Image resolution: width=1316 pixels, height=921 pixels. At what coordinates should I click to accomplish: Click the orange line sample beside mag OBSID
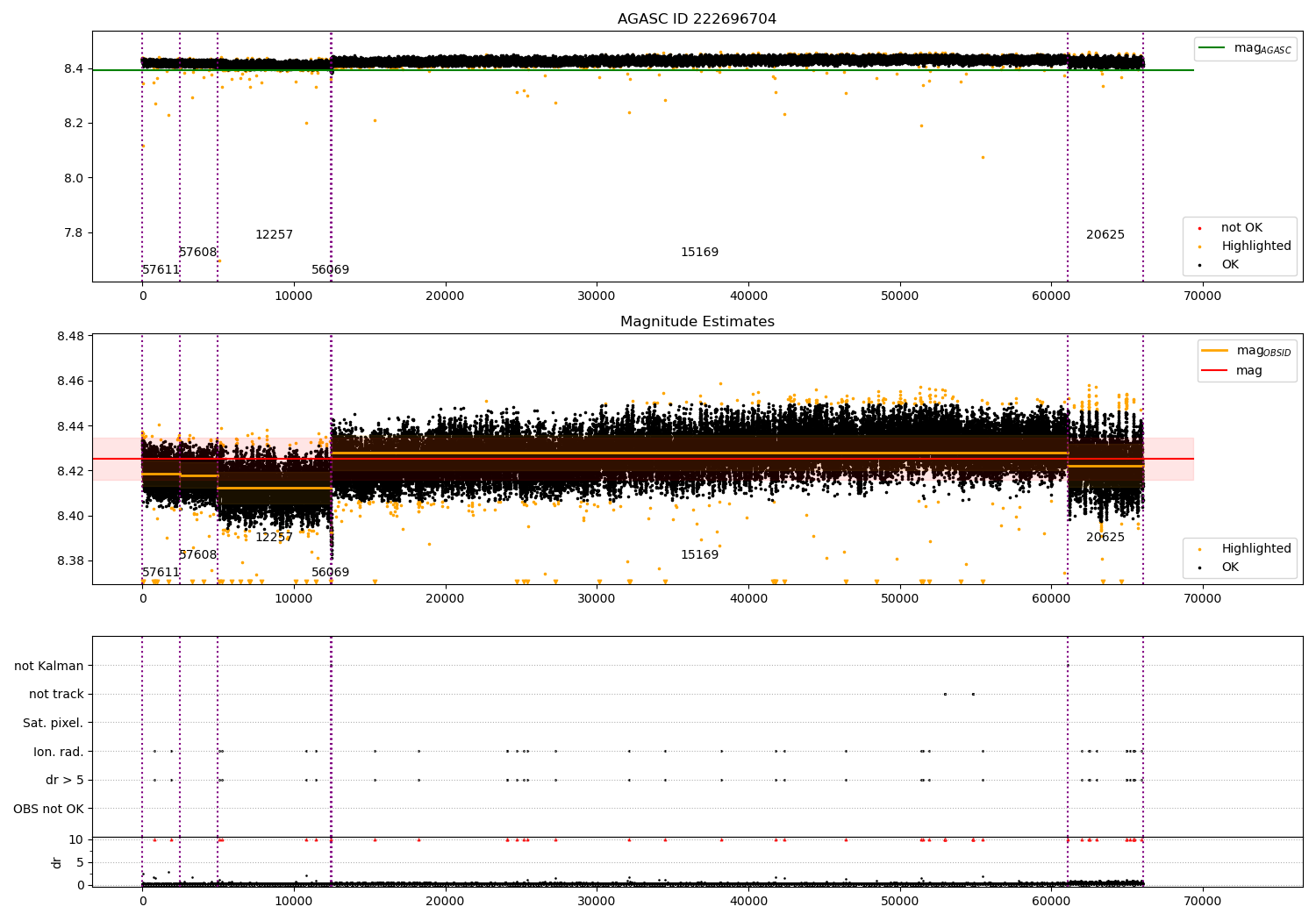point(1215,351)
